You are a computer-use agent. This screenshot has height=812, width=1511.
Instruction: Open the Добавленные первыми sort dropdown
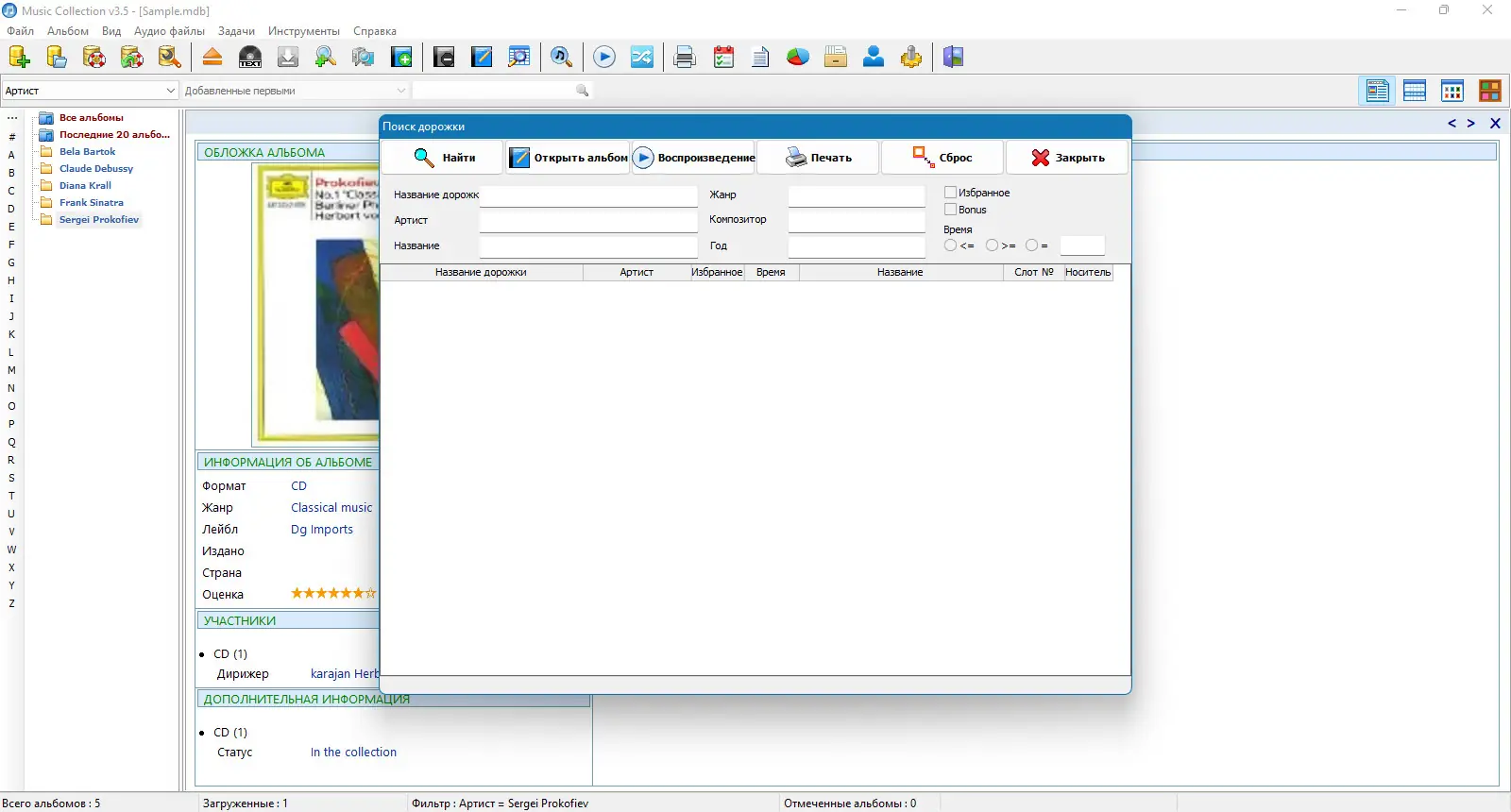click(x=295, y=91)
